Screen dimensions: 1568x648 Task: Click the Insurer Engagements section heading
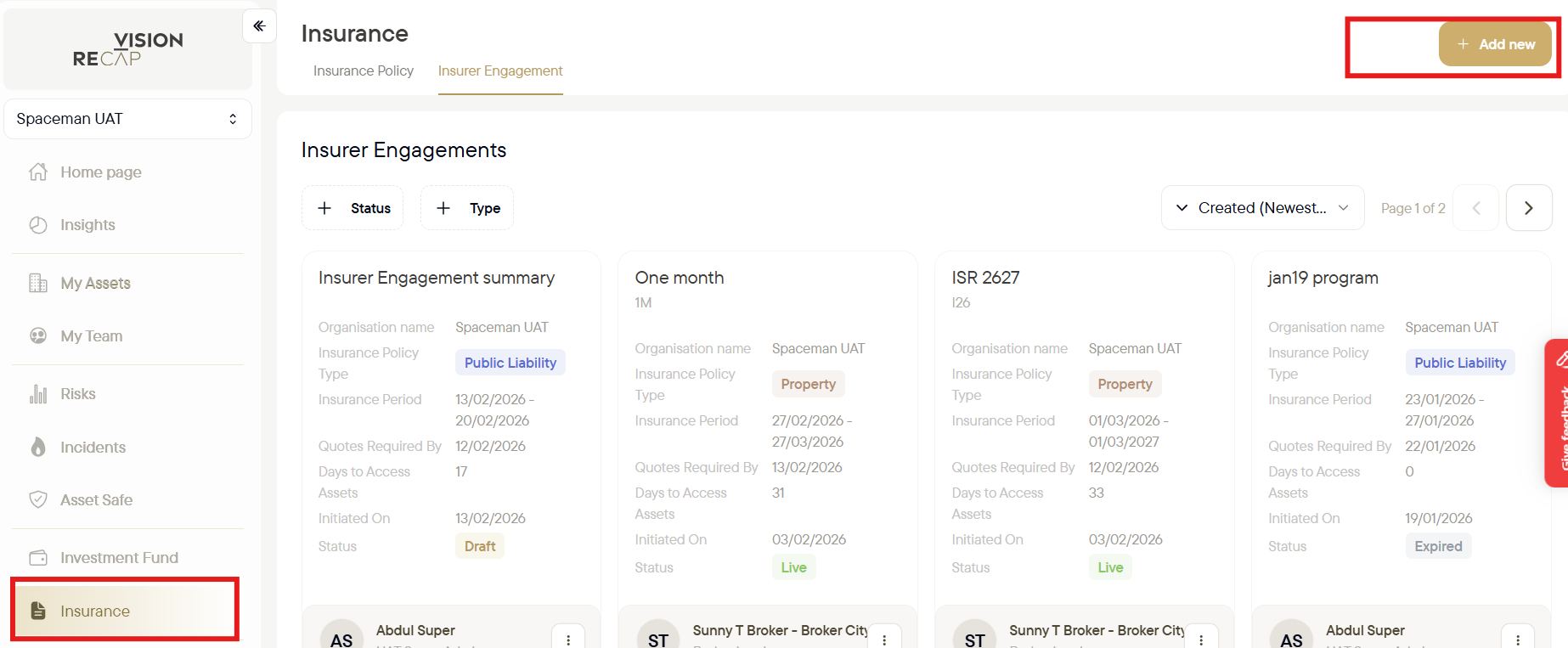403,150
